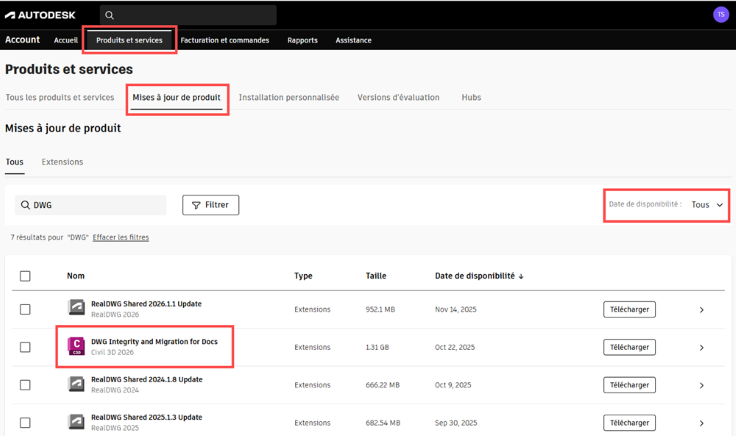This screenshot has height=436, width=736.
Task: Click the 1.31 GB size cell
Action: (377, 347)
